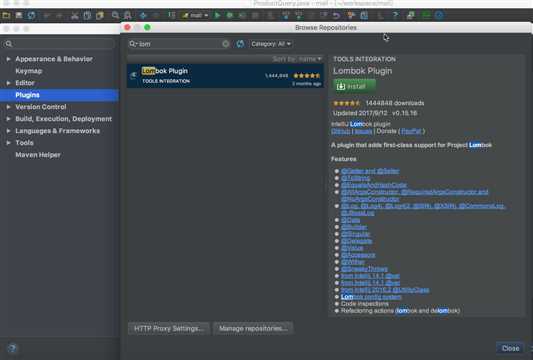Open the GitHub link

[340, 131]
